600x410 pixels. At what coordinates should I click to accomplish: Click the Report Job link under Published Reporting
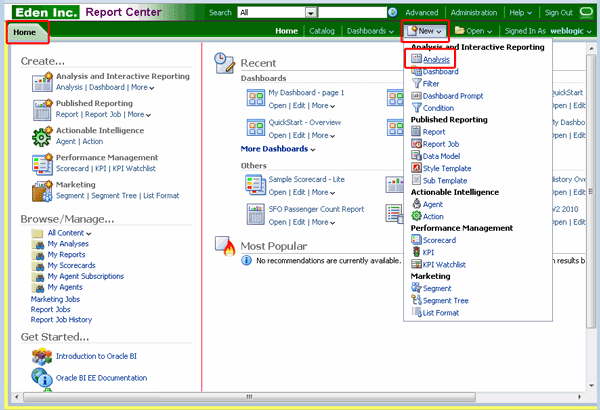(x=103, y=114)
